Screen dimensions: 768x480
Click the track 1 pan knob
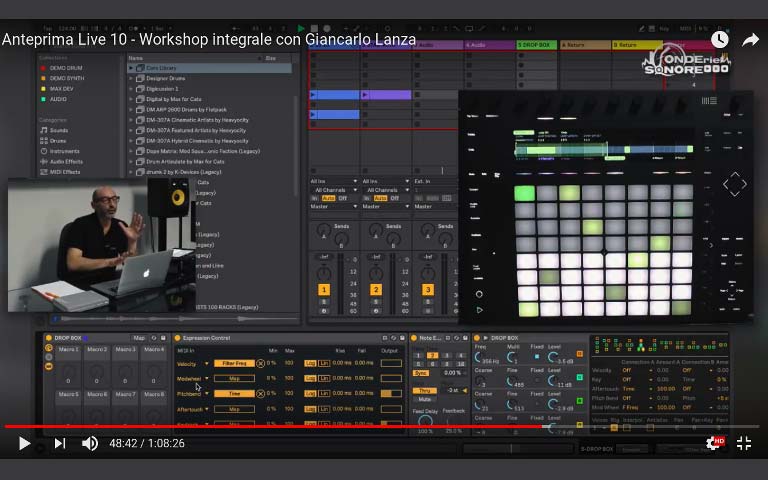click(323, 273)
